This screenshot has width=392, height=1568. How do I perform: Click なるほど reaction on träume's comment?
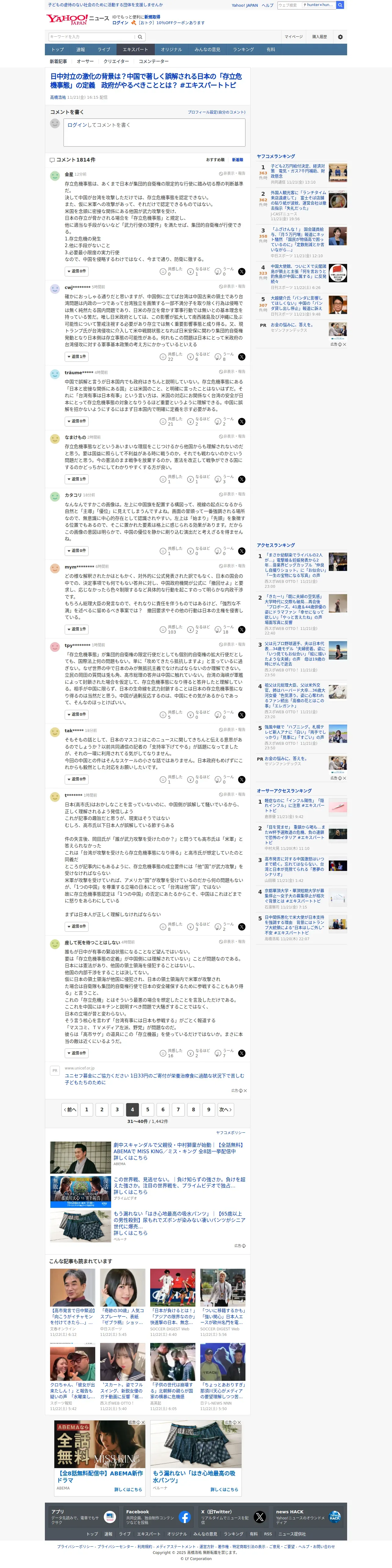199,421
